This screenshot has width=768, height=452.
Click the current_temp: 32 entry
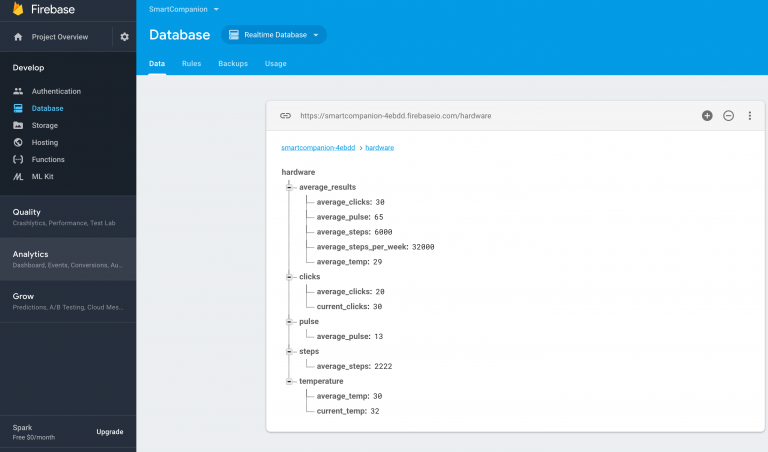tap(348, 411)
